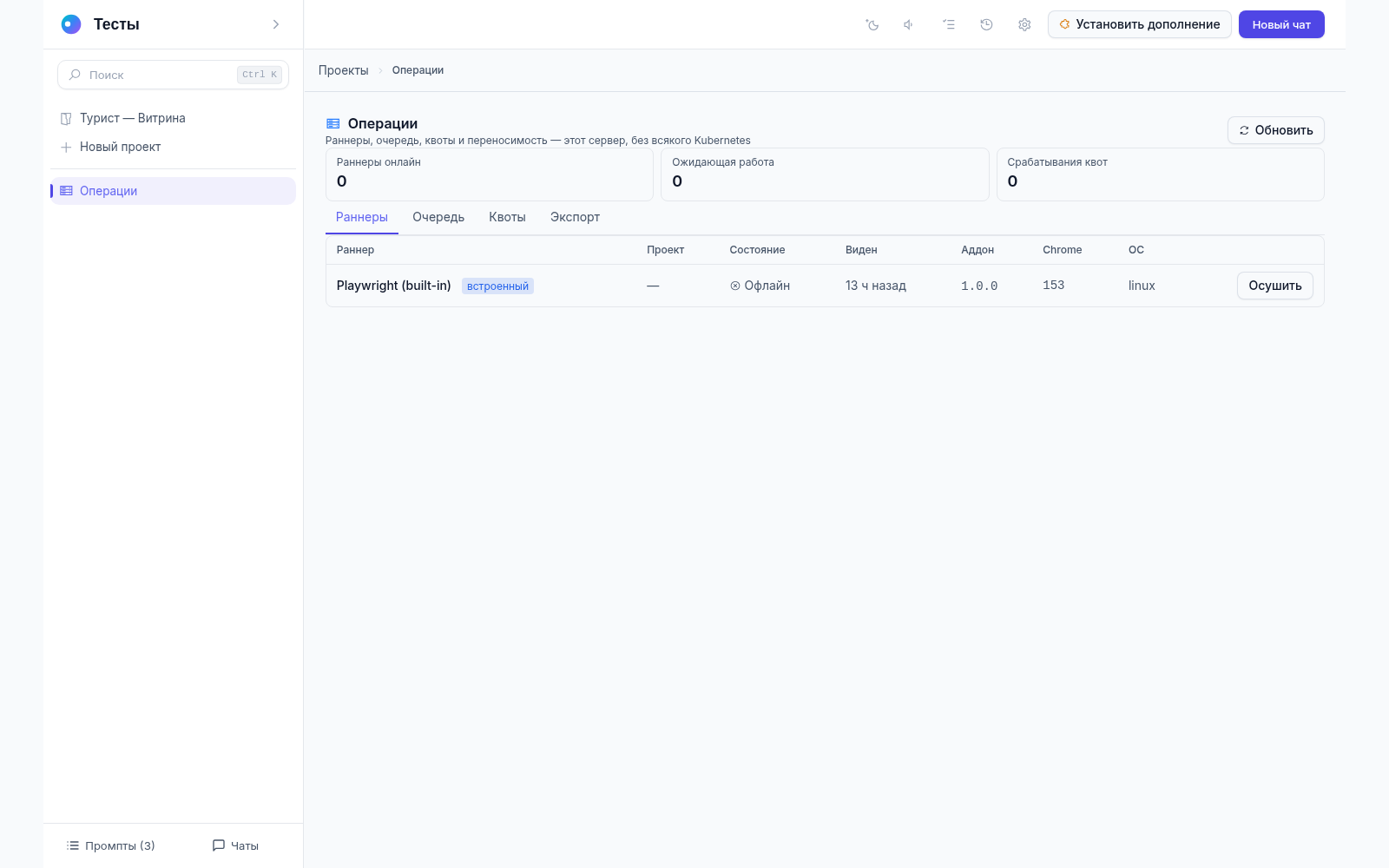Screen dimensions: 1389x868
Task: Click the Операции breadcrumb
Action: click(418, 70)
